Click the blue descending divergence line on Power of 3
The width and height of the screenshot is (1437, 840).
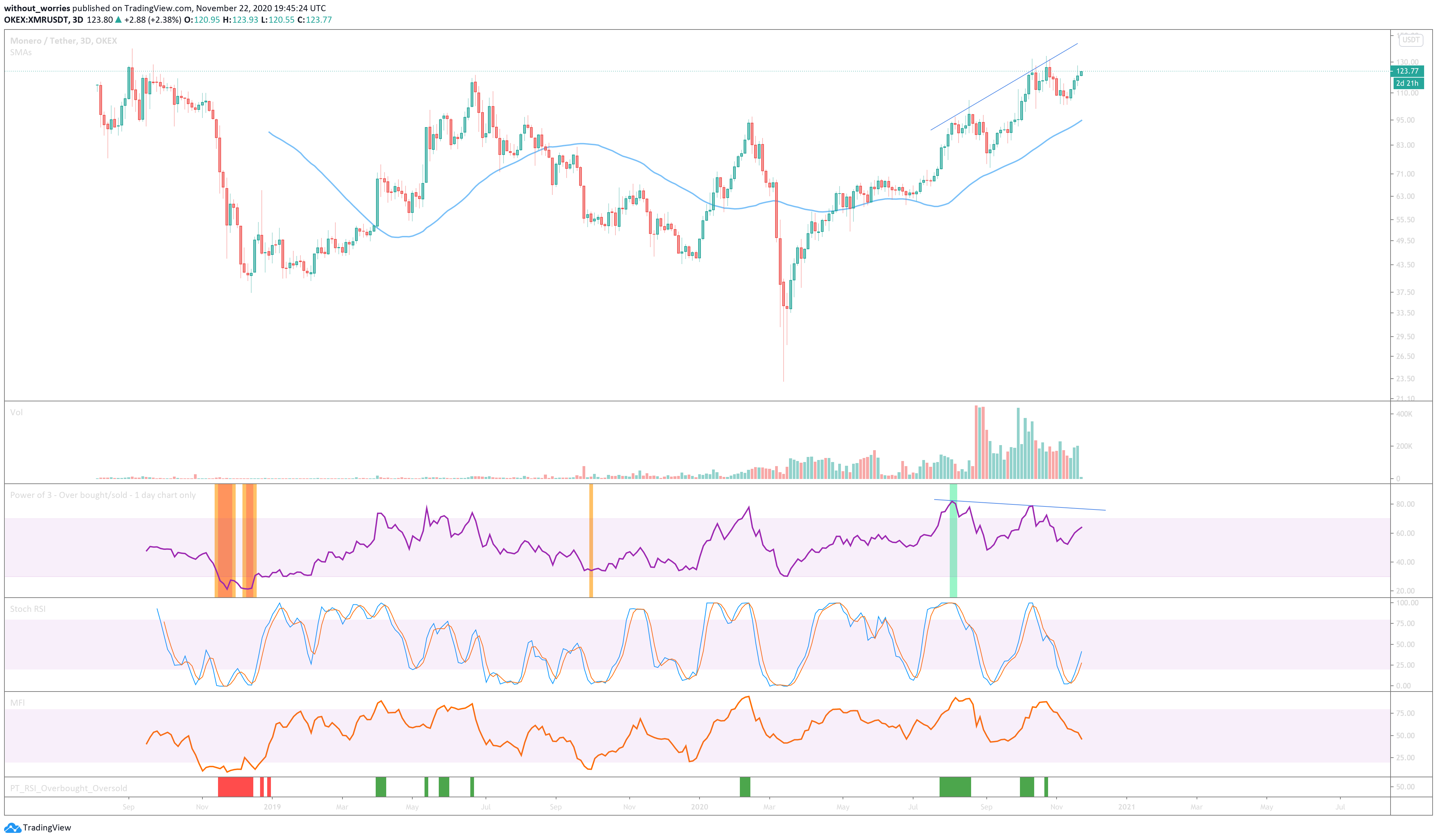pyautogui.click(x=1020, y=505)
